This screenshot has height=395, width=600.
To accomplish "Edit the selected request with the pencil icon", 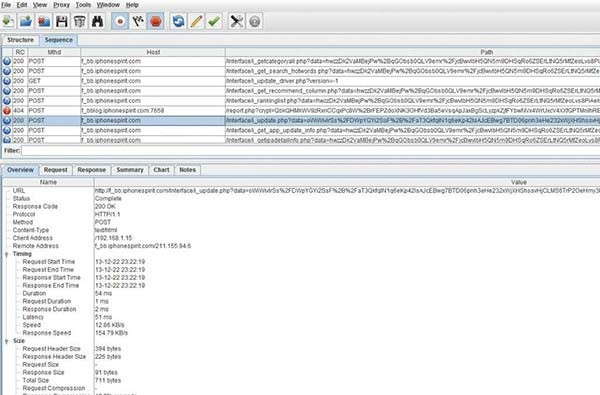I will 196,21.
